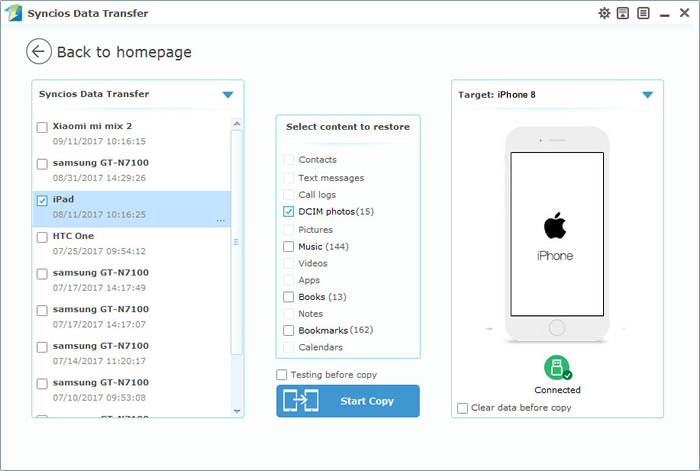Screen dimensions: 700x471
Task: Check samsung GT-N7100 backup from 07/10/2017
Action: pyautogui.click(x=42, y=383)
